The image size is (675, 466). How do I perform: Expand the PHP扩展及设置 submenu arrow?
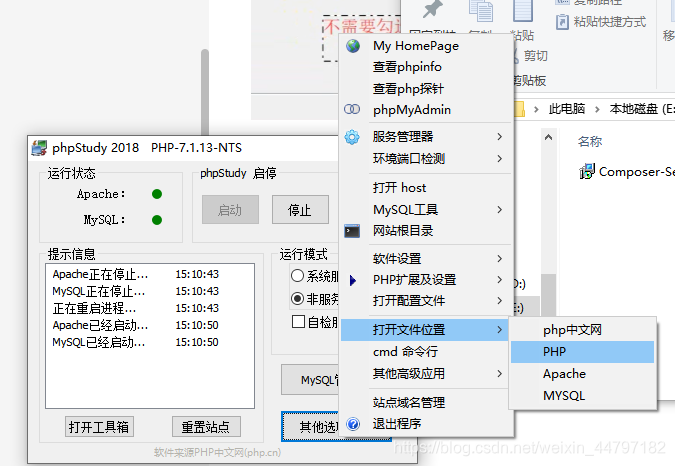coord(499,280)
